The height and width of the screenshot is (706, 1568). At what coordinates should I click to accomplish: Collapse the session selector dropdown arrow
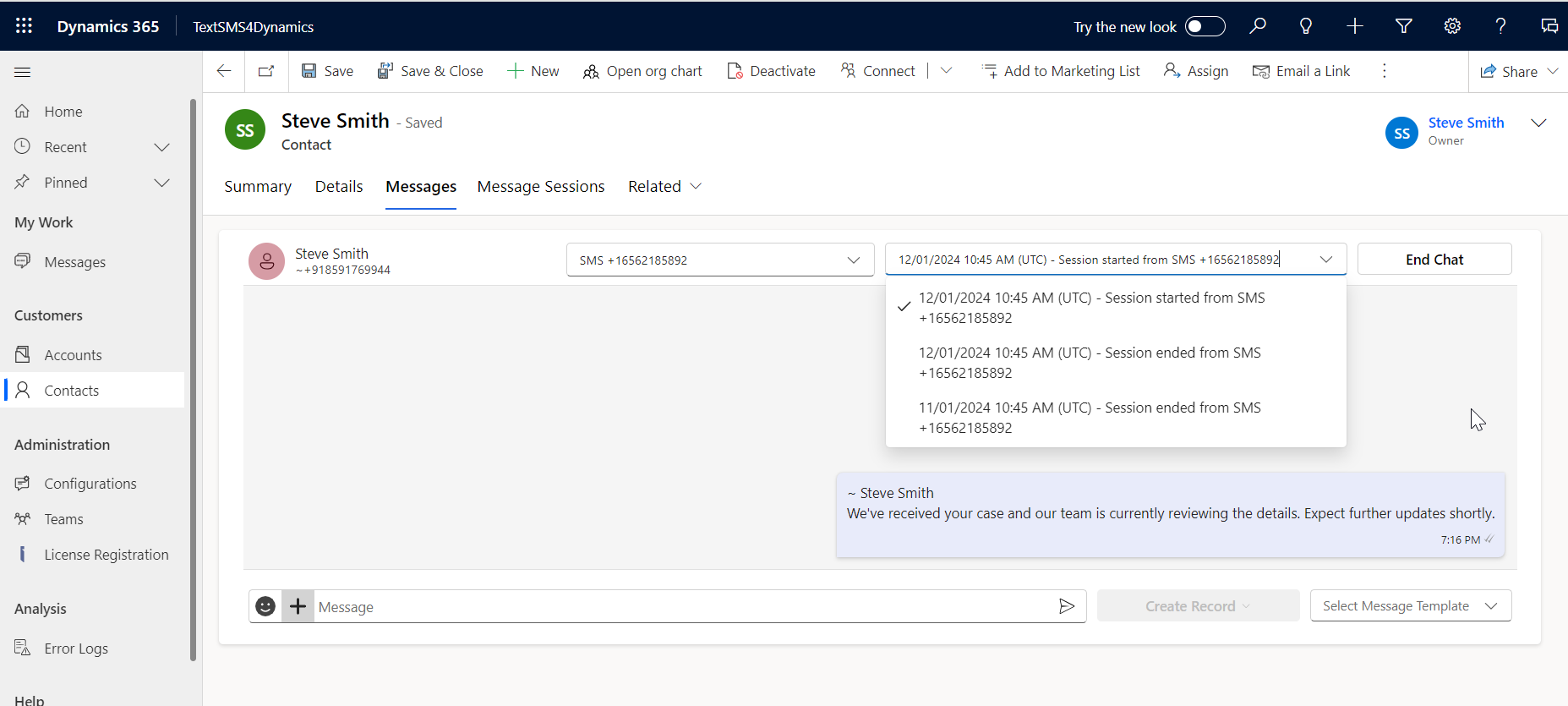click(x=1325, y=260)
